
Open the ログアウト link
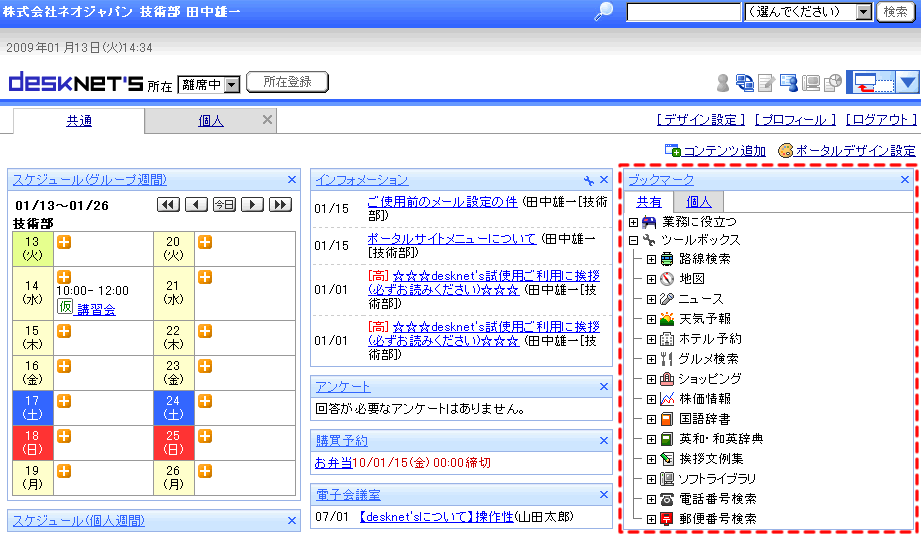point(880,120)
